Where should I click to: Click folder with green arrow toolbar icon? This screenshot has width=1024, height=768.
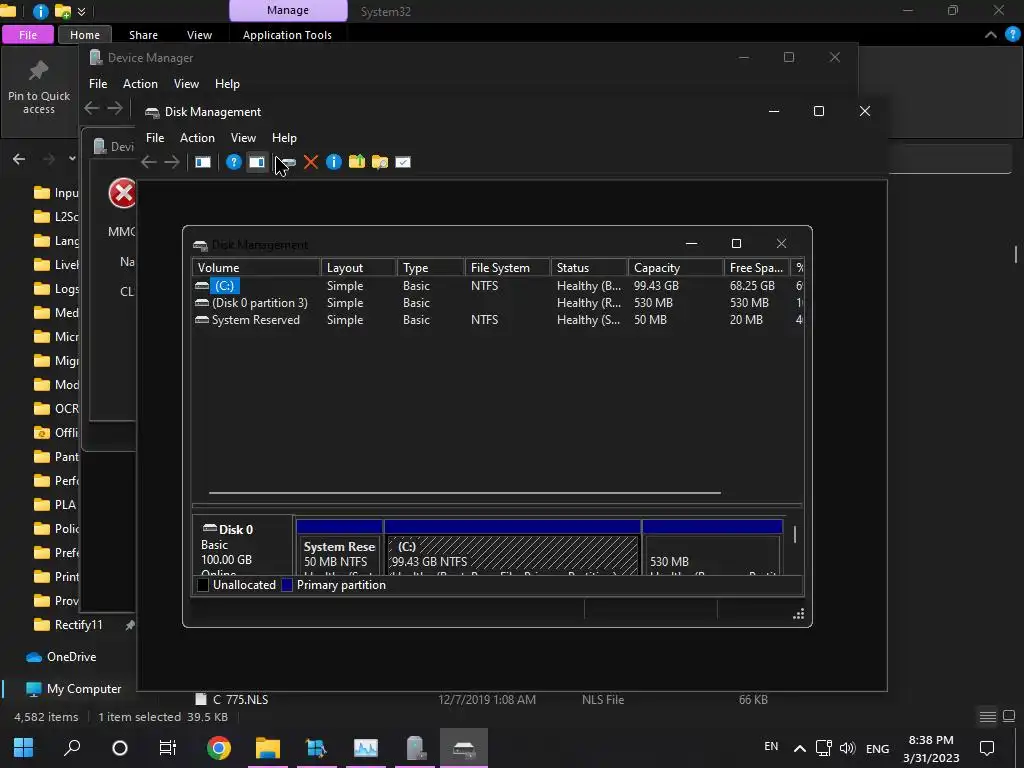pyautogui.click(x=357, y=161)
